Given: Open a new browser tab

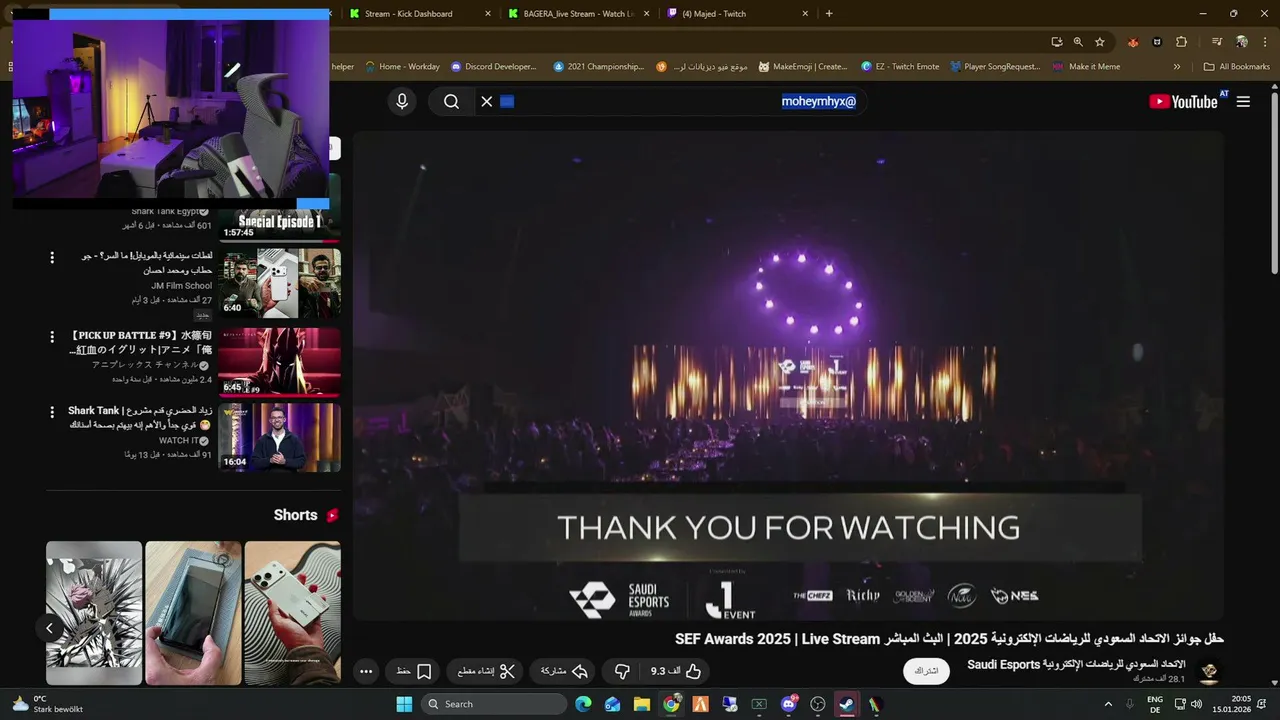Looking at the screenshot, I should click(829, 14).
